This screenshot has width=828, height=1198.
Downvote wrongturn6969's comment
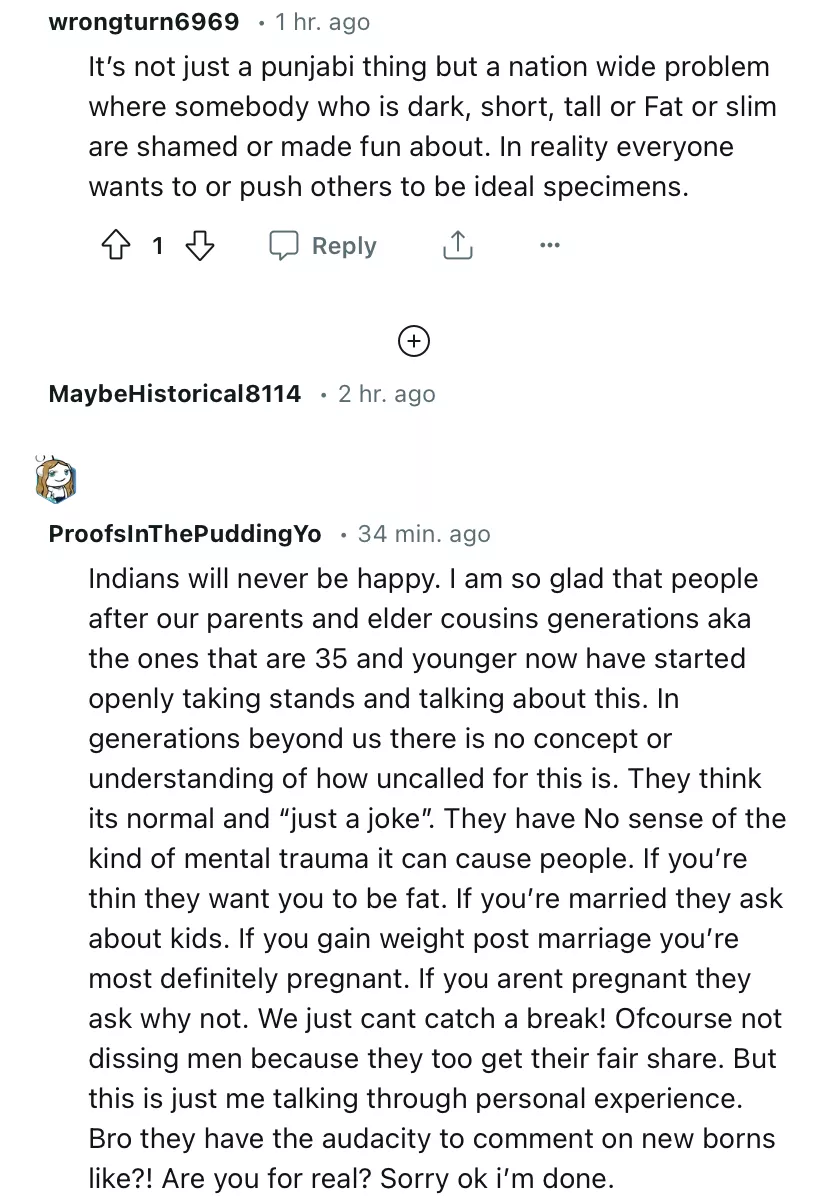[x=201, y=246]
